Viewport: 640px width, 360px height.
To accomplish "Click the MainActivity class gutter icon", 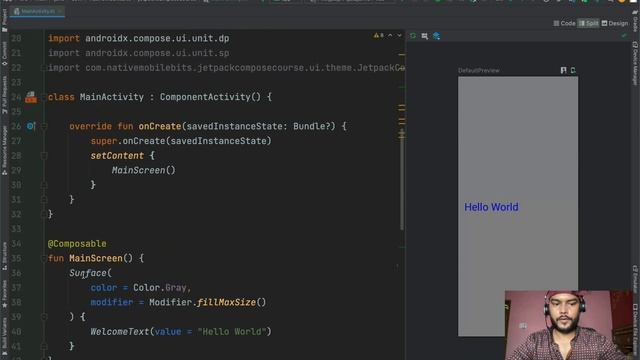I will point(31,97).
